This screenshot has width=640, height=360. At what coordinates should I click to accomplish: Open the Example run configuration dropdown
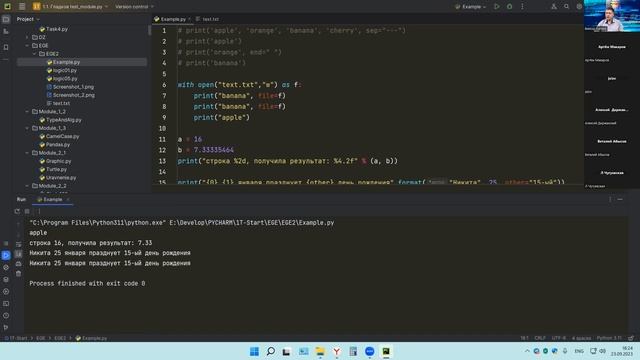[x=471, y=7]
